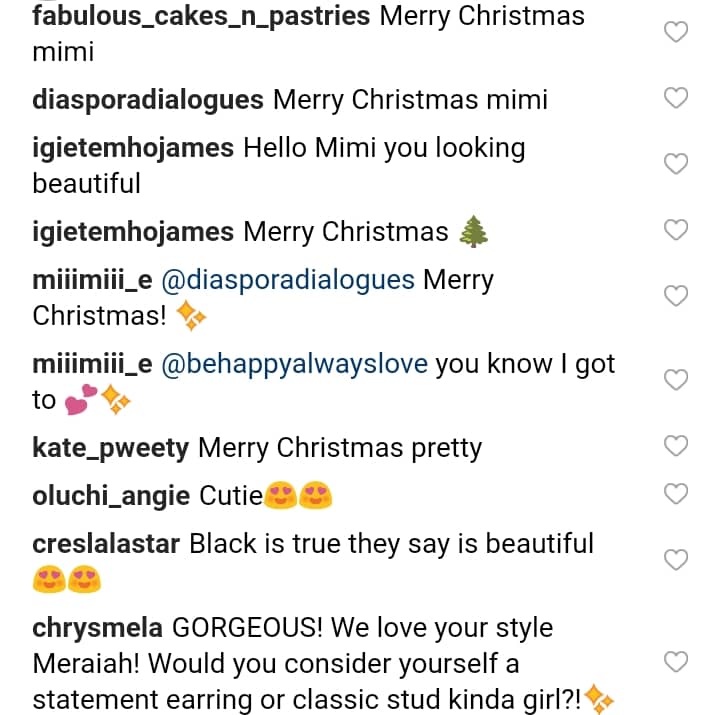
Task: Go to oluchi_angie's profile
Action: [111, 495]
